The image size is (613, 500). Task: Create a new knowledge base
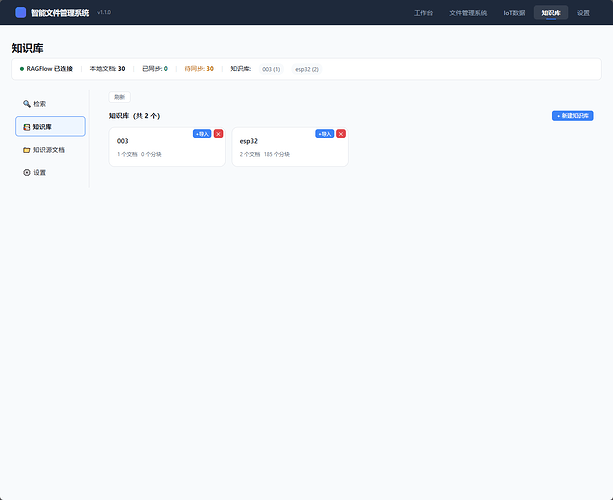[572, 116]
